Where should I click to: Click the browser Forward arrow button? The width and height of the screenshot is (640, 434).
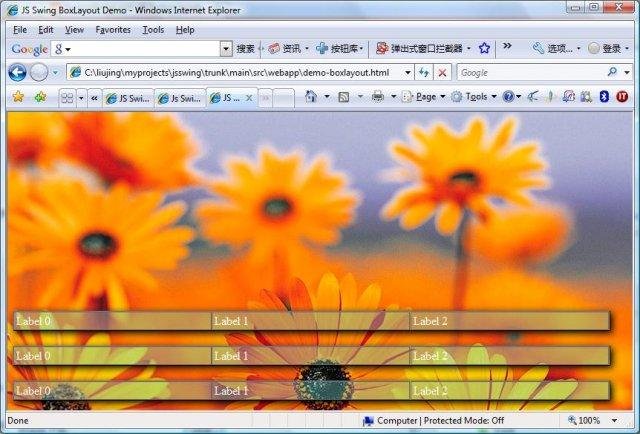(x=39, y=73)
